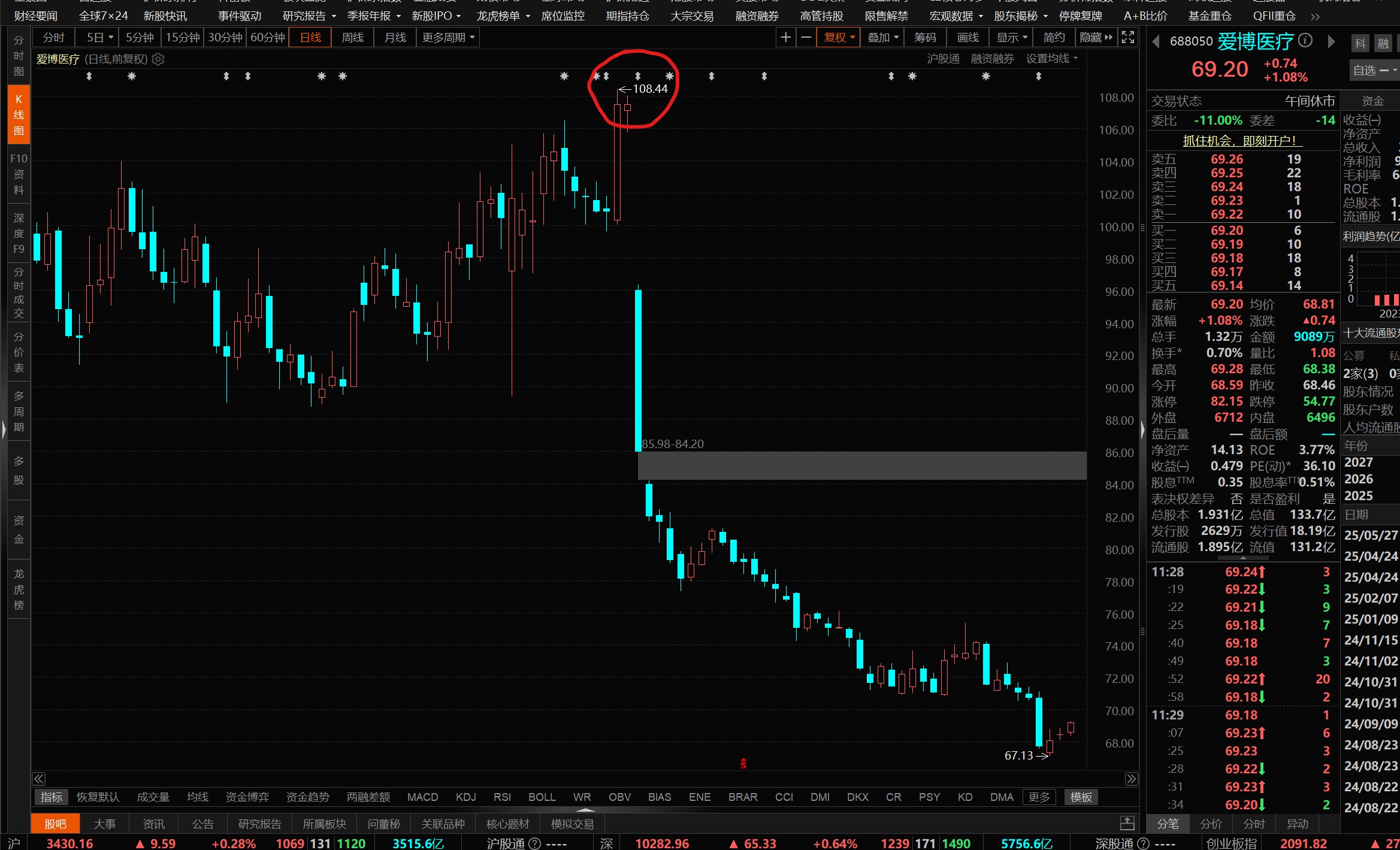Click 更多 indicators button

[x=1039, y=797]
